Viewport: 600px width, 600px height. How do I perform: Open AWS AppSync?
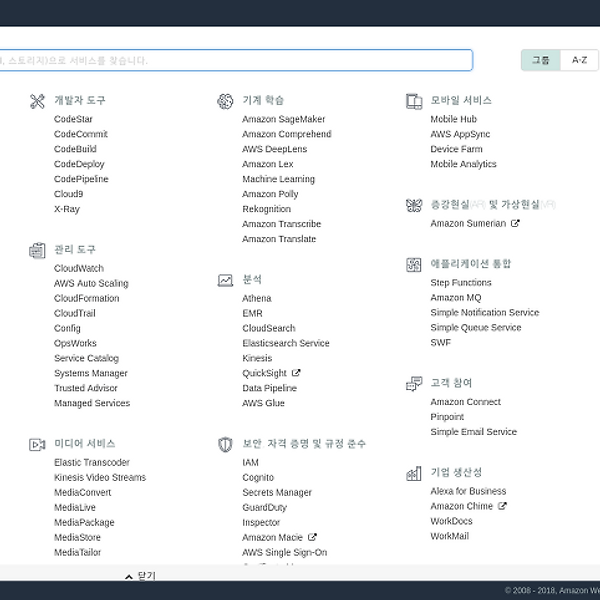click(460, 134)
